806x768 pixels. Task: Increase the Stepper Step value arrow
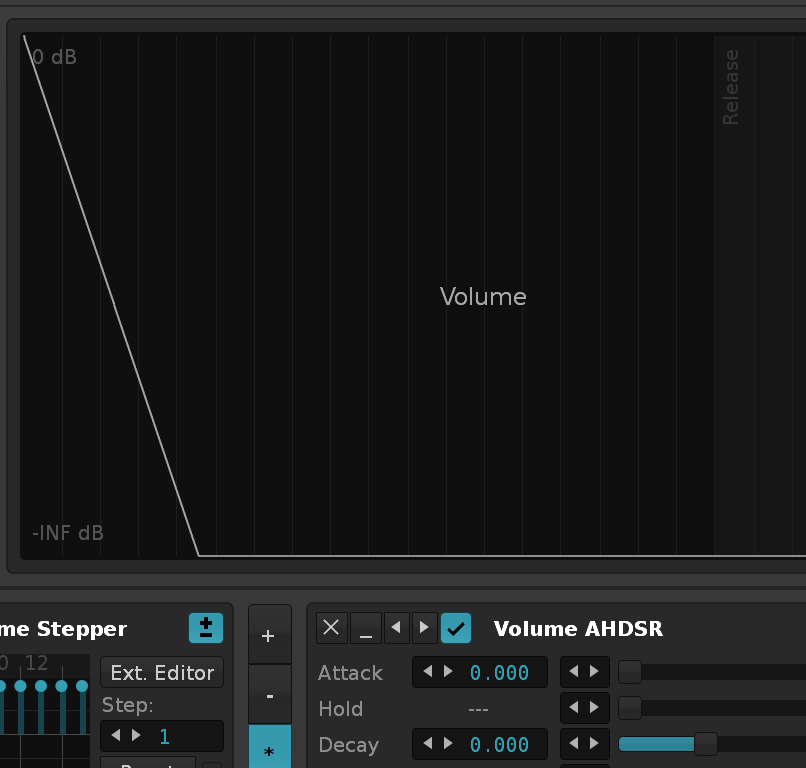point(136,735)
